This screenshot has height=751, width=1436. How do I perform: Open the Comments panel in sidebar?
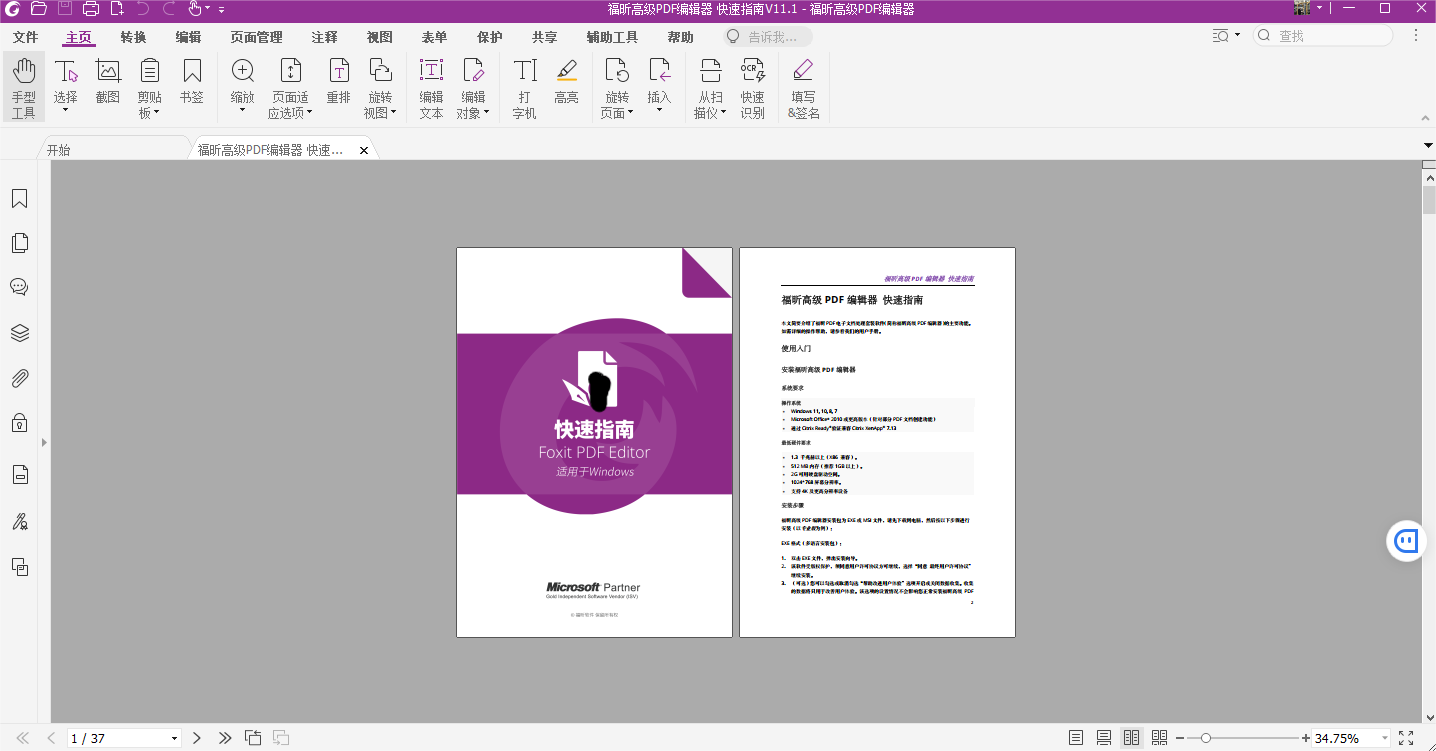19,287
